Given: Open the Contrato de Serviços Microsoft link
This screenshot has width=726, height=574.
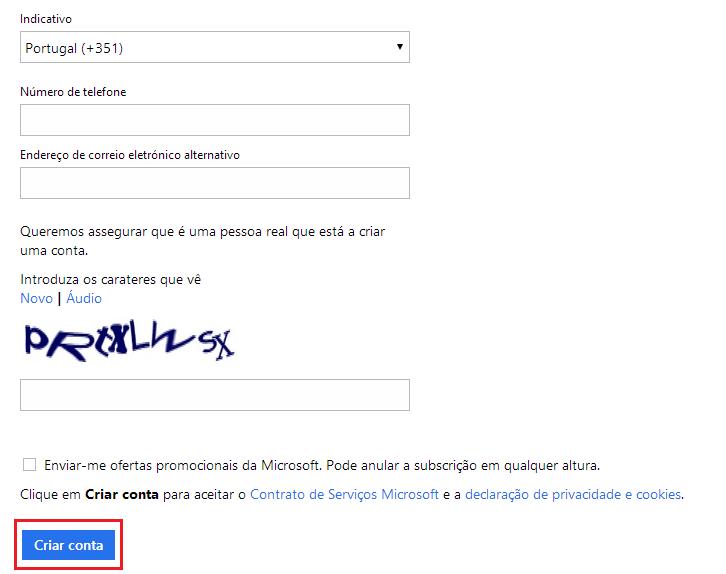Looking at the screenshot, I should (x=344, y=494).
